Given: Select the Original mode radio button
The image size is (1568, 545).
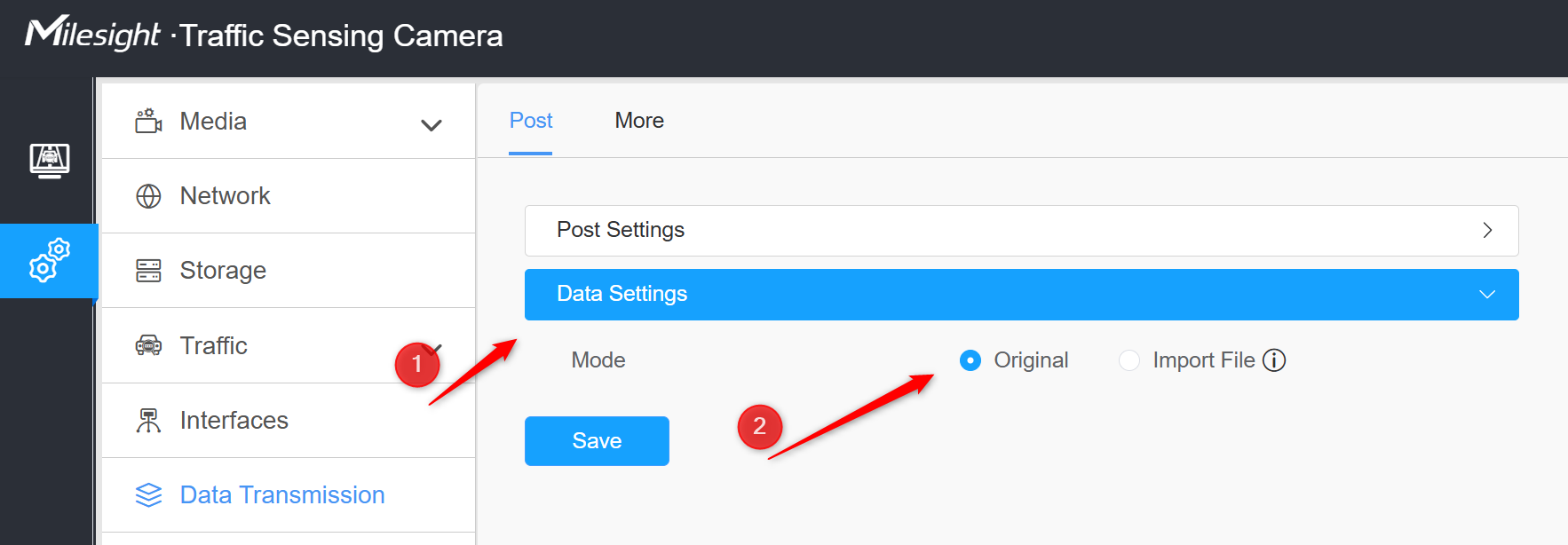Looking at the screenshot, I should (970, 360).
